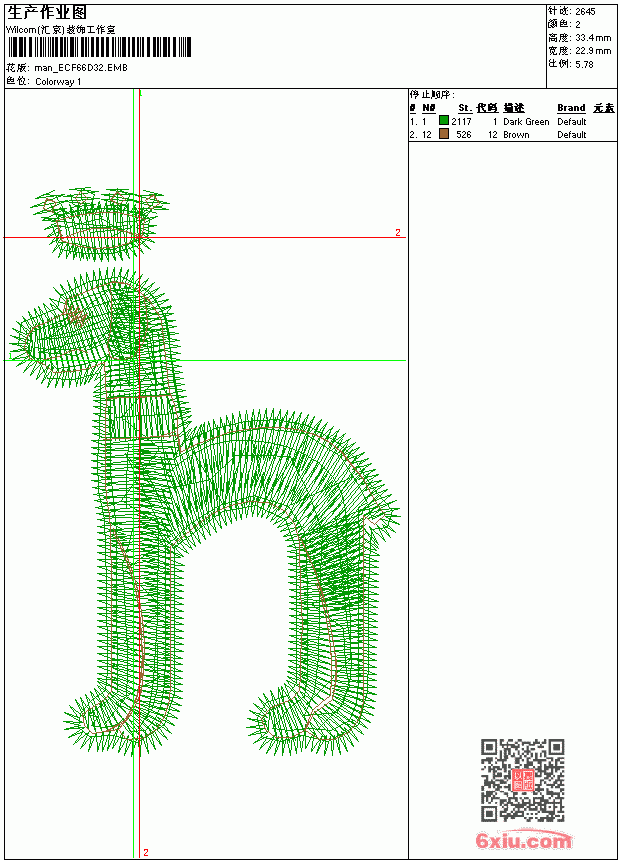
Task: Click the St. column header
Action: pyautogui.click(x=465, y=108)
